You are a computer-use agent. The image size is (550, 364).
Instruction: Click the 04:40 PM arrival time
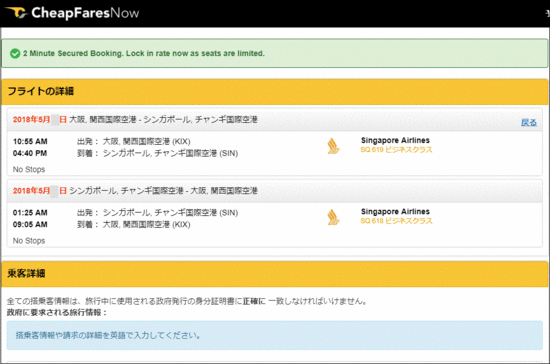[30, 153]
